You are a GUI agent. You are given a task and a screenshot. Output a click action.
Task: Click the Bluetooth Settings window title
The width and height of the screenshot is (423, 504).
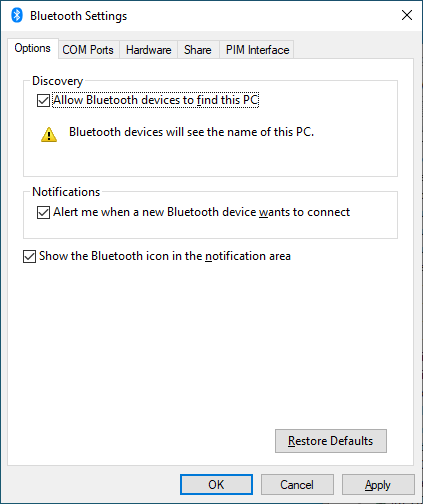tap(79, 16)
